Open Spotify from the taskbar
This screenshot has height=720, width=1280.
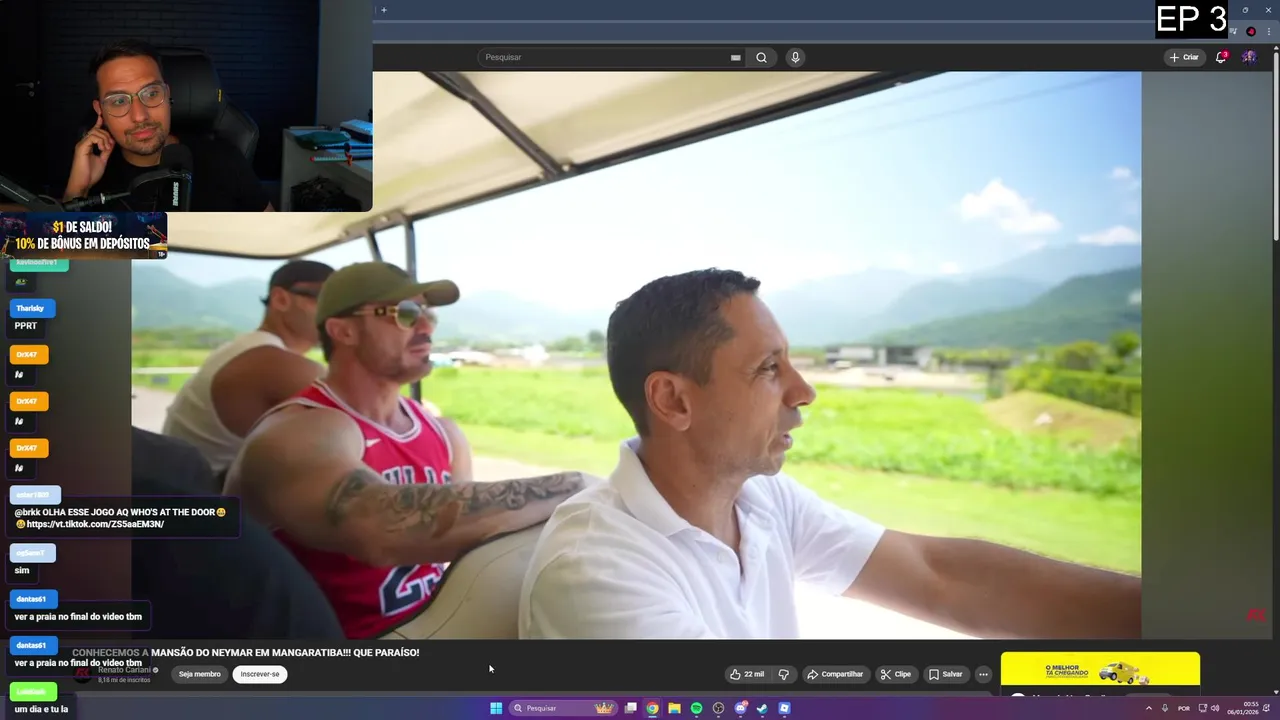[x=697, y=708]
